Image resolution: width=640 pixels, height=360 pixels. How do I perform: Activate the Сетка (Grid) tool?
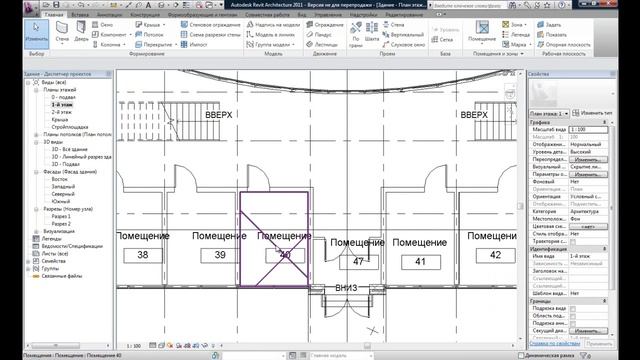pos(442,40)
